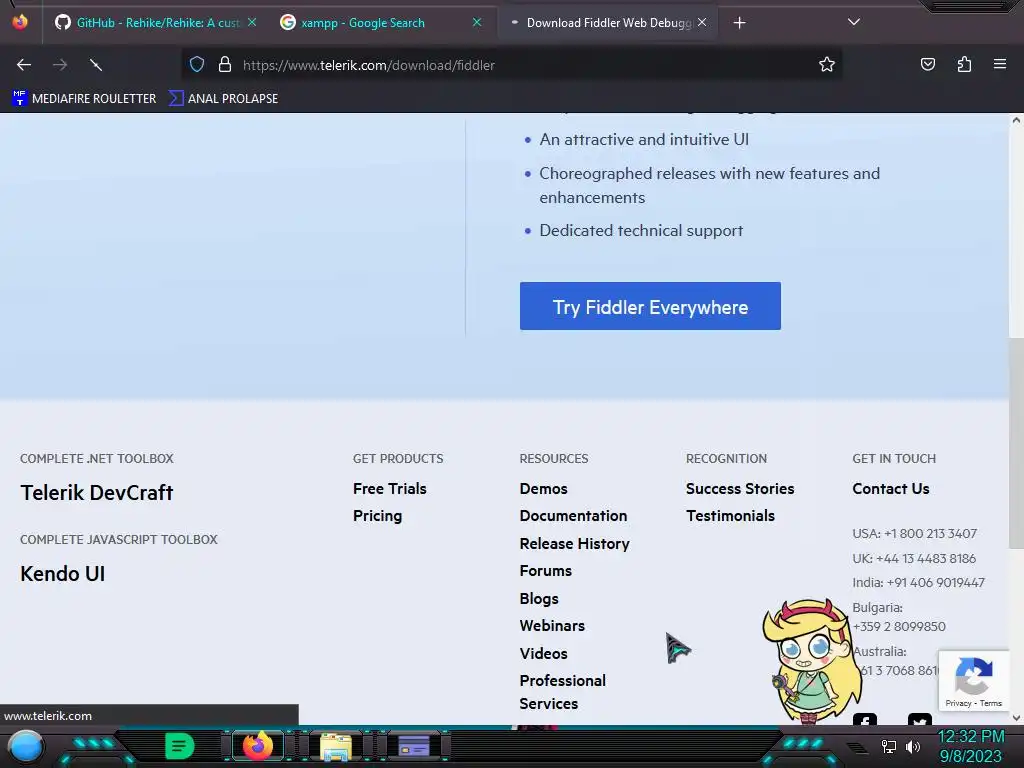This screenshot has width=1024, height=768.
Task: Open File Explorer from taskbar
Action: [x=336, y=747]
